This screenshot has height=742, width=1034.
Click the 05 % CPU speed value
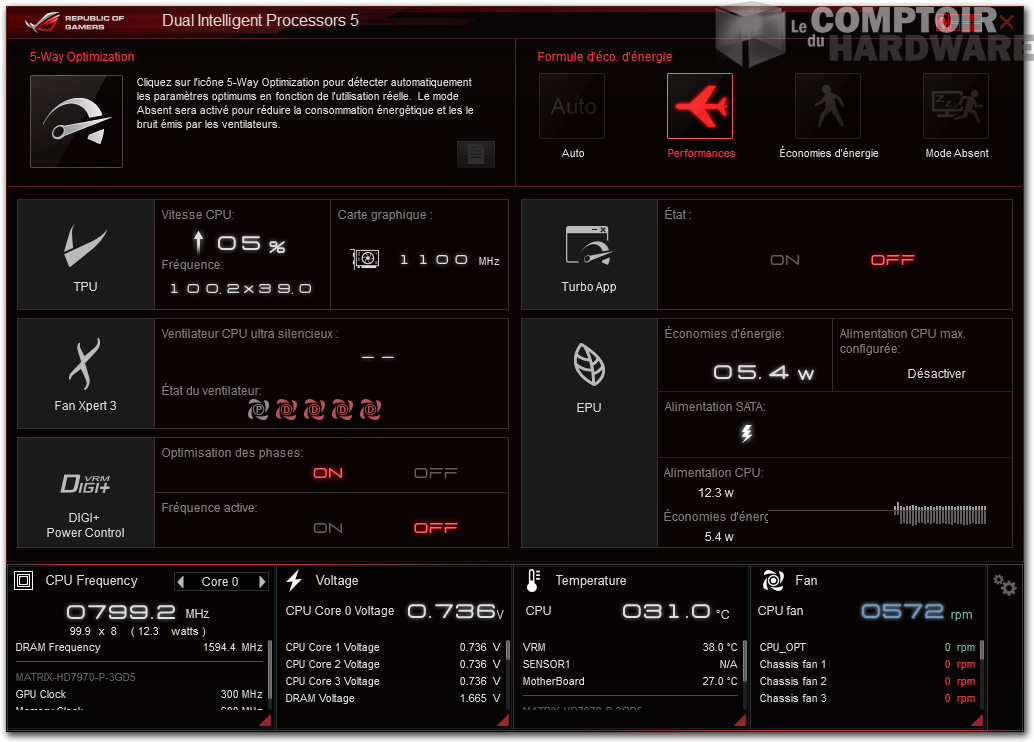point(251,244)
